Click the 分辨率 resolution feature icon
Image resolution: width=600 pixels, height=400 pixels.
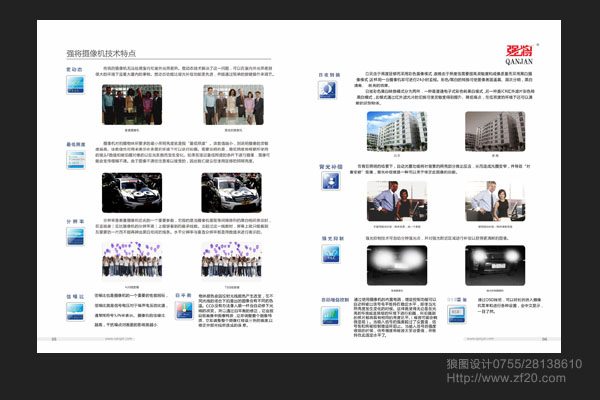(75, 237)
